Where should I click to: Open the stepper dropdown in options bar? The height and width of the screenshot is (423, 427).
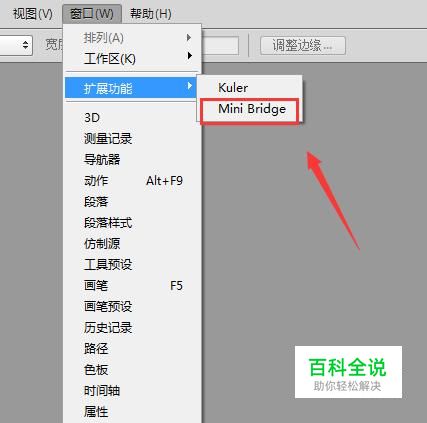pos(16,45)
